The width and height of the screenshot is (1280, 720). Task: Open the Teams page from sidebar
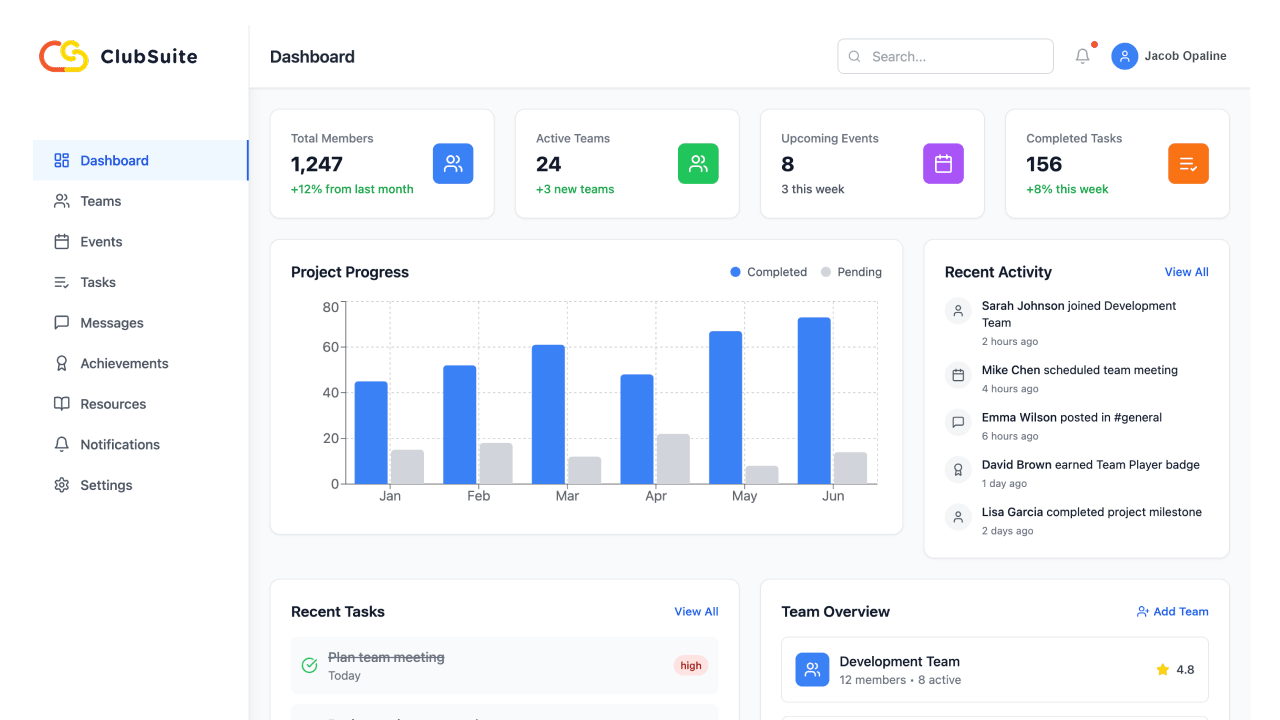click(100, 201)
